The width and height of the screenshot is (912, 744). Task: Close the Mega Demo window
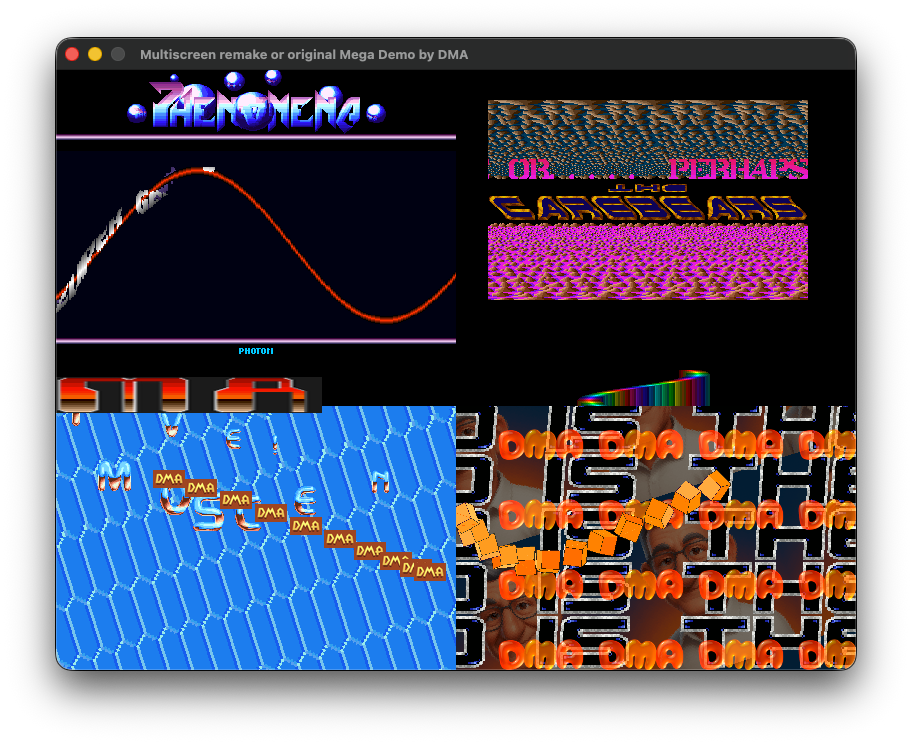point(72,54)
